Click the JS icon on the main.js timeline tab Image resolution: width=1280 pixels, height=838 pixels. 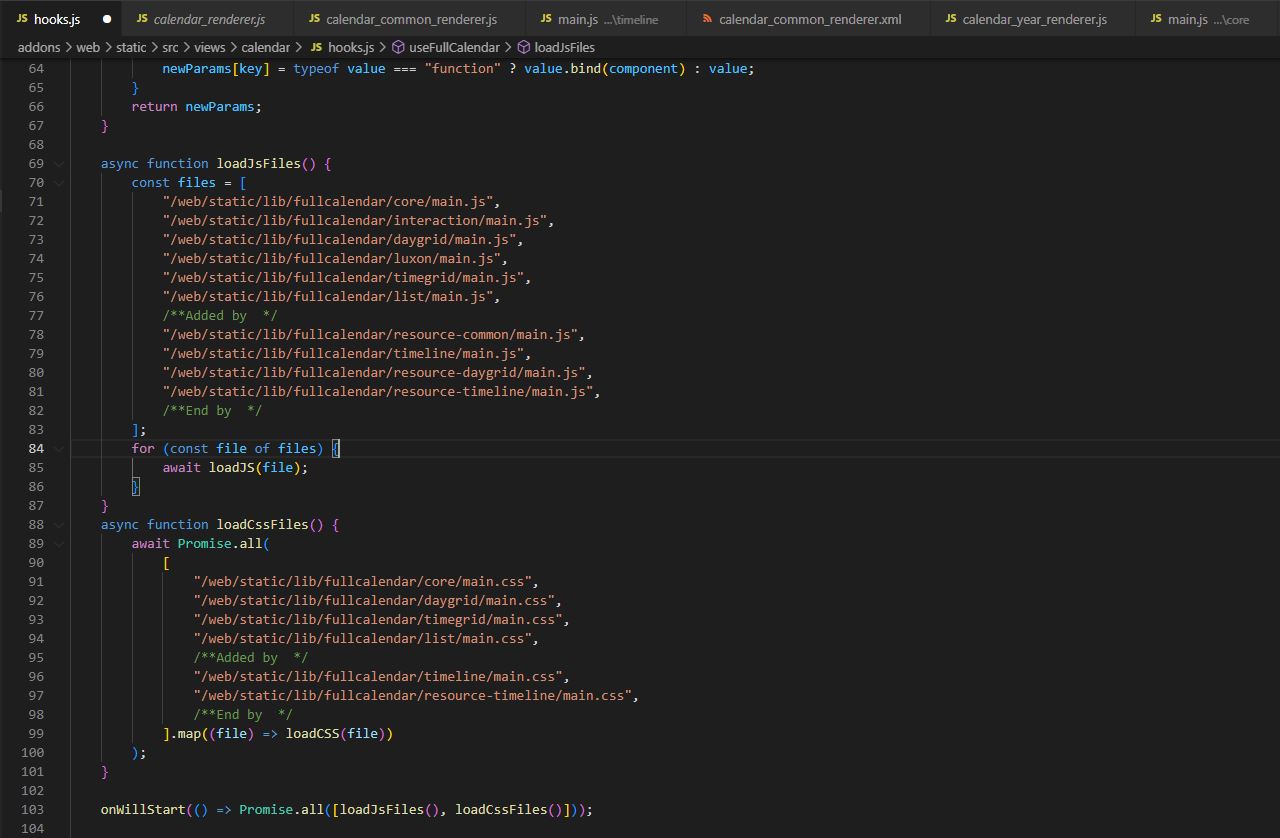pyautogui.click(x=547, y=18)
